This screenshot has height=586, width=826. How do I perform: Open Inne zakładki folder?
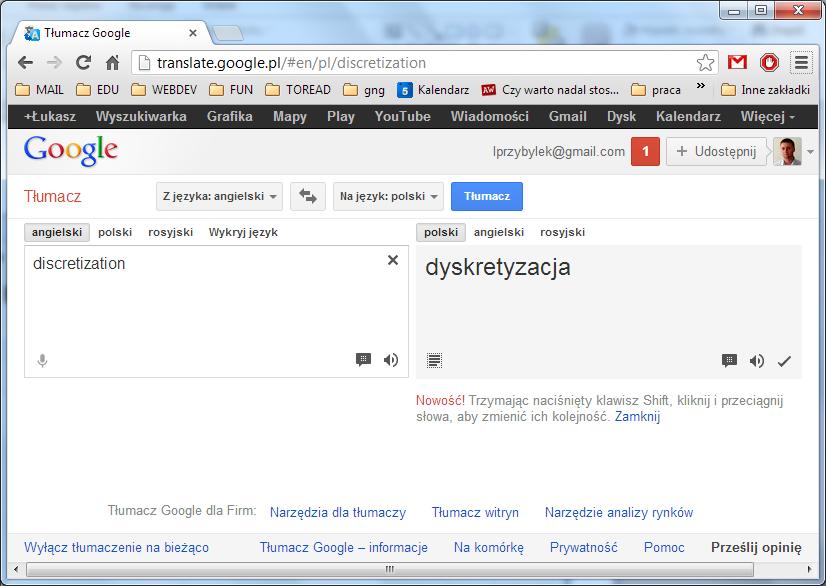(765, 90)
